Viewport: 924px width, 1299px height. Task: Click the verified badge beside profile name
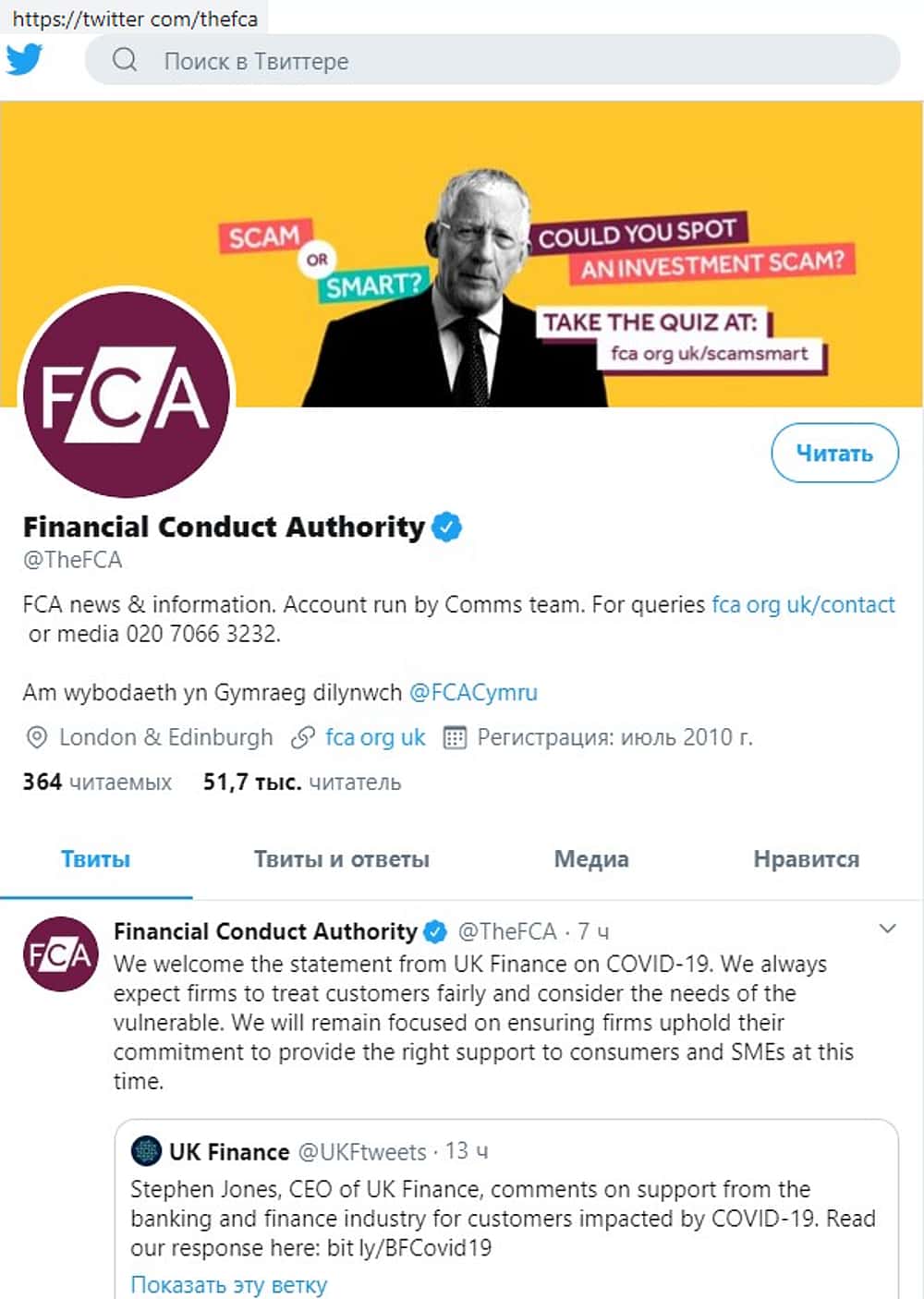click(x=447, y=527)
